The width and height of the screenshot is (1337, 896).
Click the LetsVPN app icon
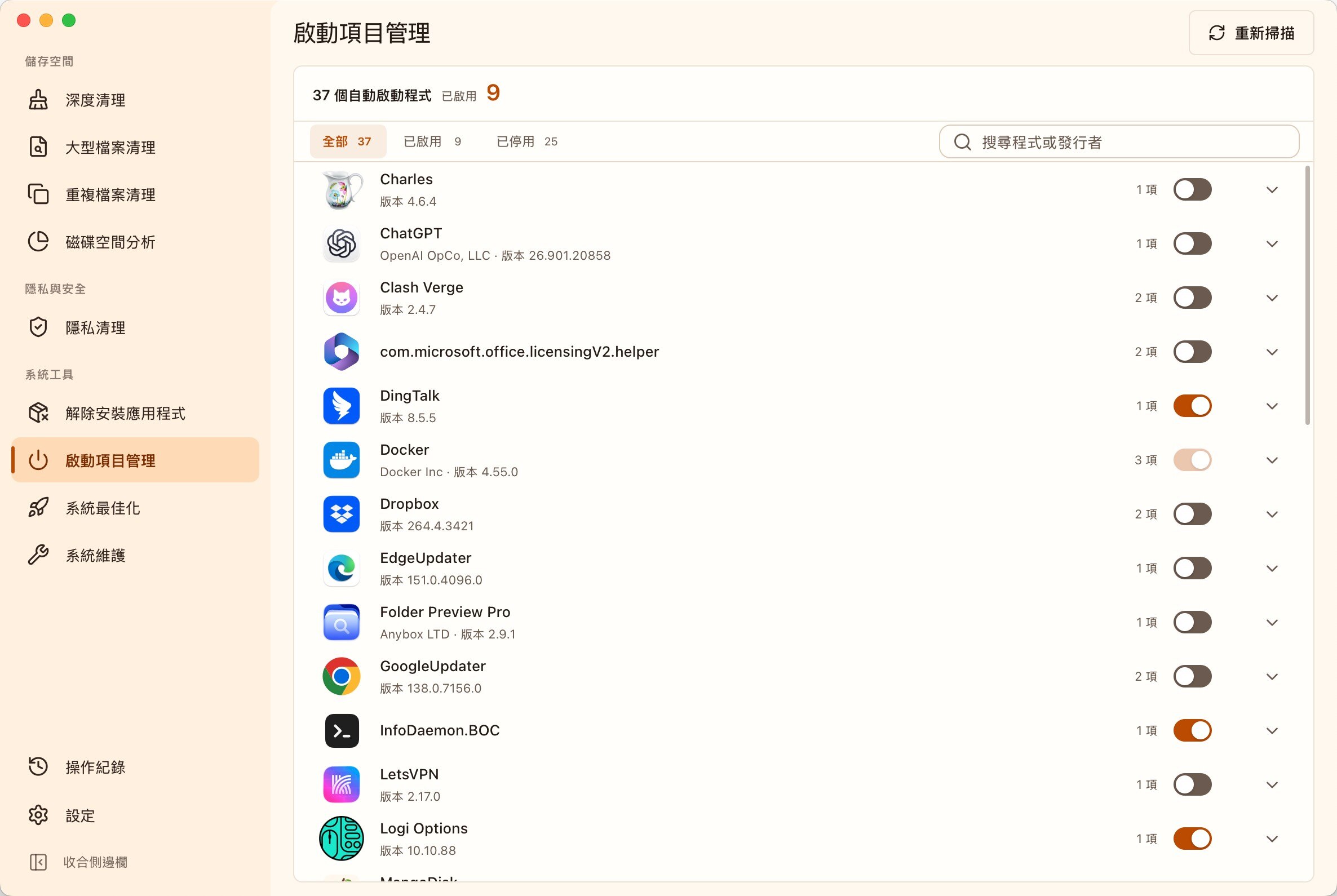coord(342,784)
